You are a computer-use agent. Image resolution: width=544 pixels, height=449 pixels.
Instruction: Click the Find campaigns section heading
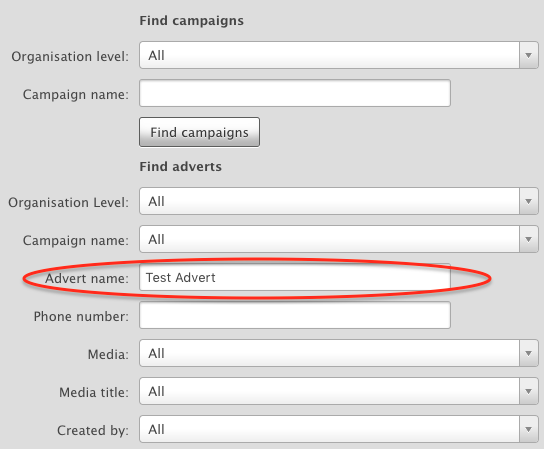click(192, 21)
